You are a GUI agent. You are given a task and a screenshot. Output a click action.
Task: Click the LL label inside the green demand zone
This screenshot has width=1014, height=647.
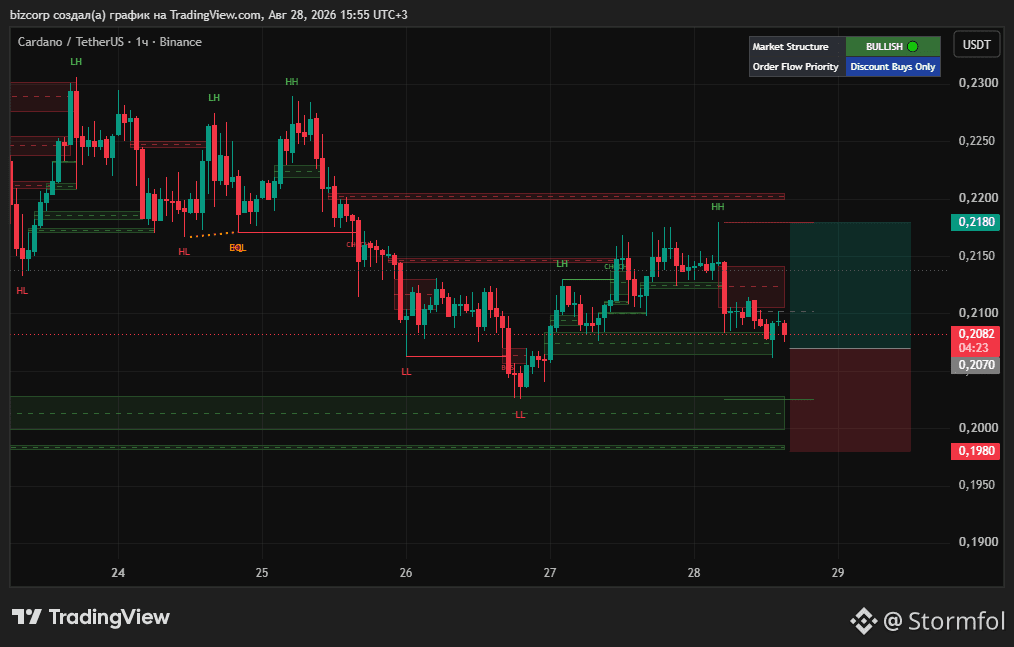[x=521, y=415]
